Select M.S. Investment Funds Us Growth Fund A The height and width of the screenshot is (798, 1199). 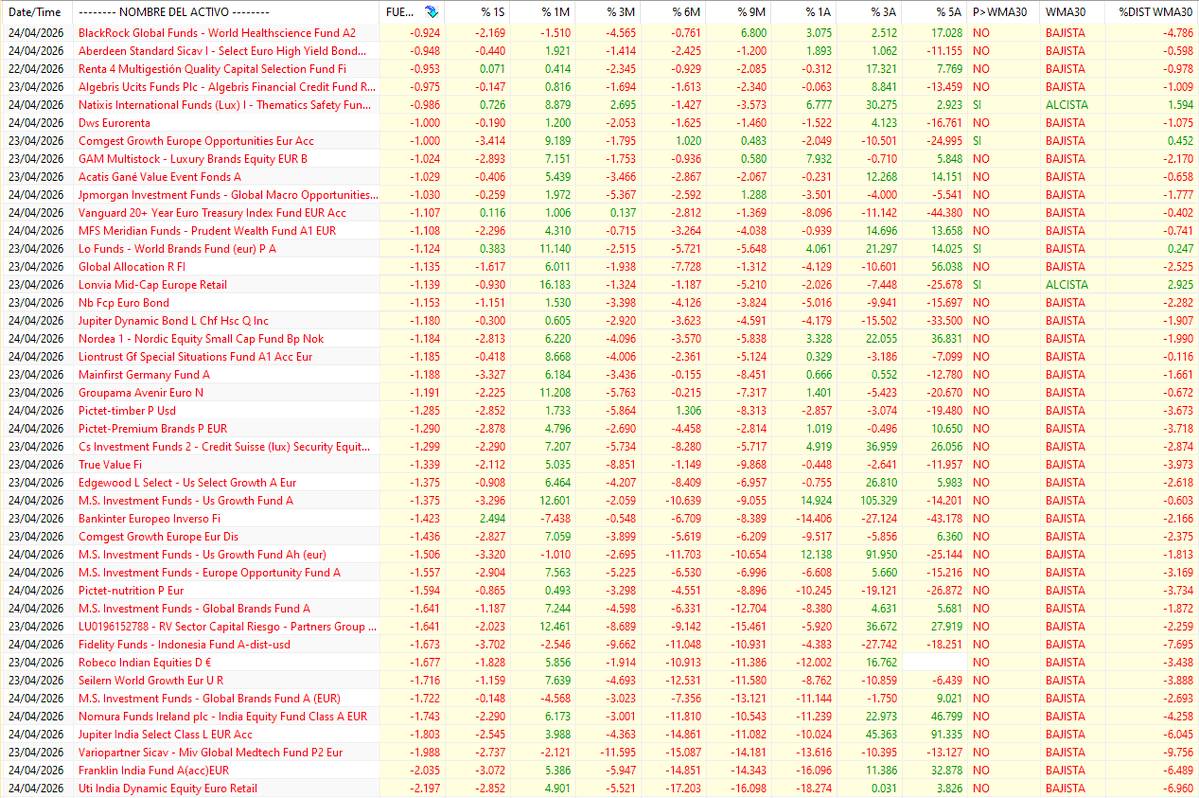186,501
